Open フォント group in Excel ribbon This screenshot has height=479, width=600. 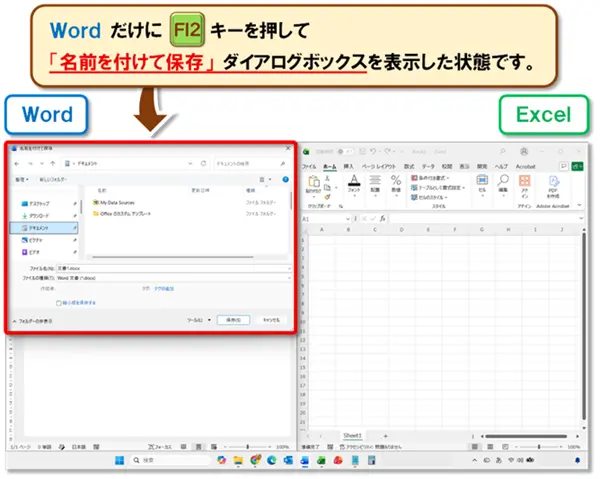coord(354,184)
